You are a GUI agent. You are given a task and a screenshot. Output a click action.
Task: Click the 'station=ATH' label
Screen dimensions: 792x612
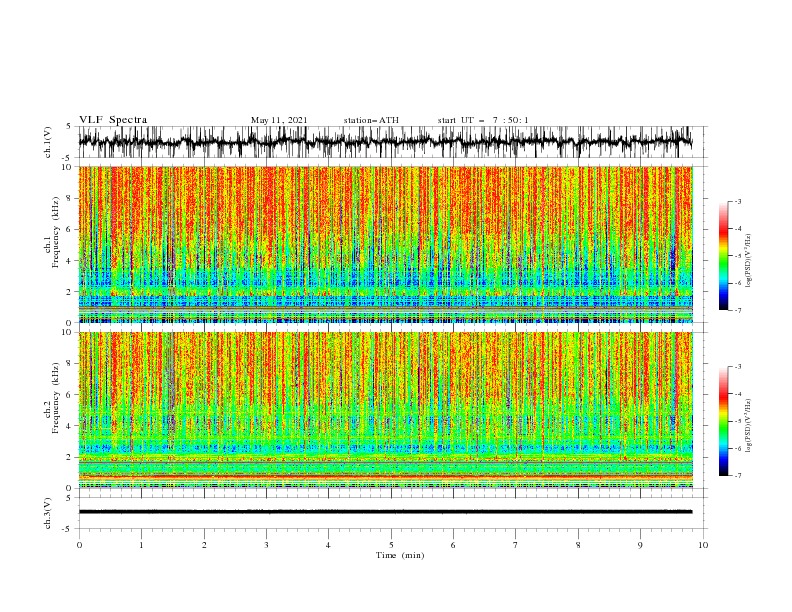(x=371, y=120)
